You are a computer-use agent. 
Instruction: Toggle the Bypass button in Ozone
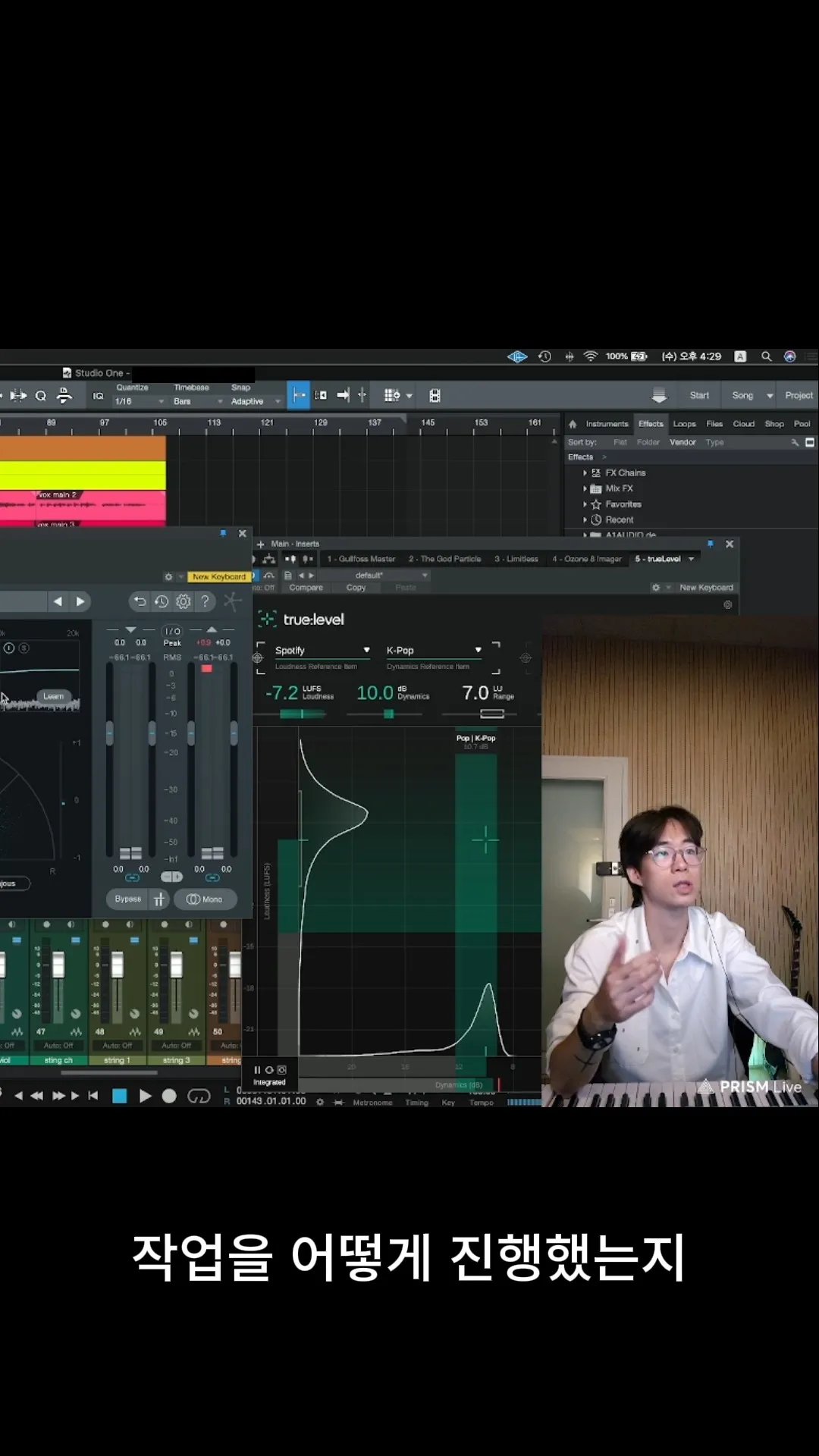pos(128,899)
